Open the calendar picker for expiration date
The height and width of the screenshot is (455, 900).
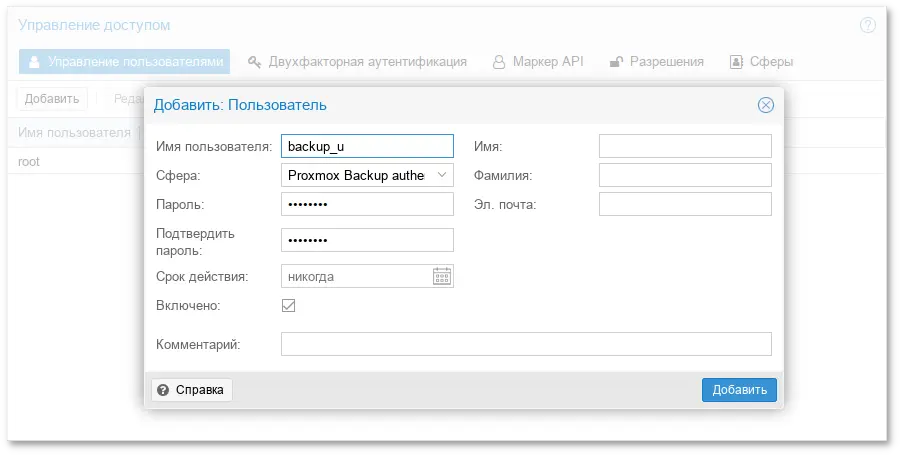click(x=441, y=276)
